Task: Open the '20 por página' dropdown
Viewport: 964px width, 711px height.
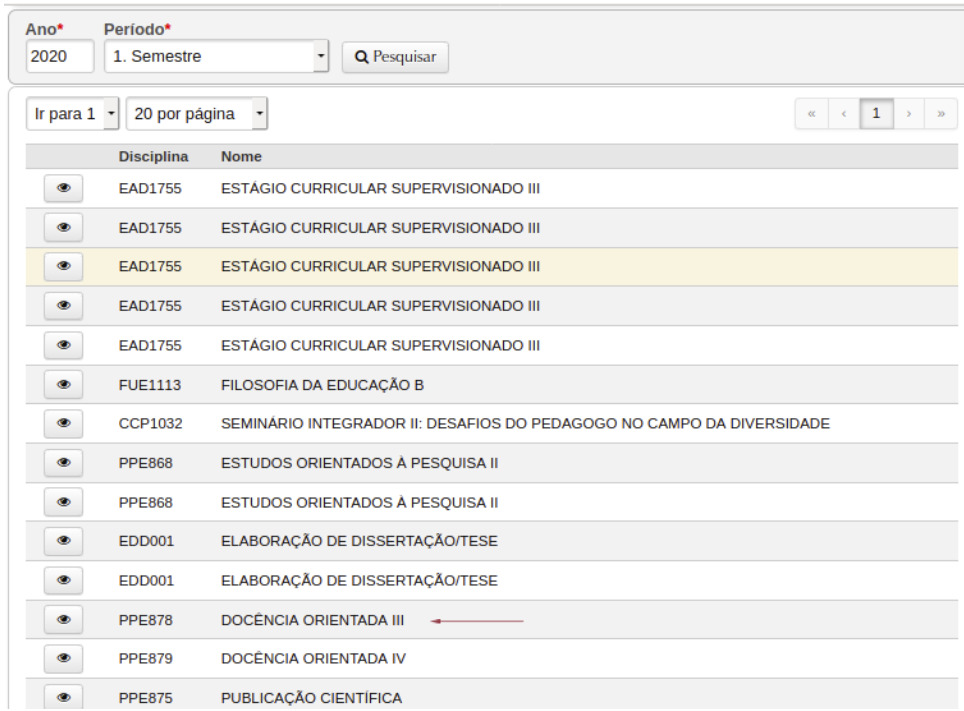Action: click(196, 114)
